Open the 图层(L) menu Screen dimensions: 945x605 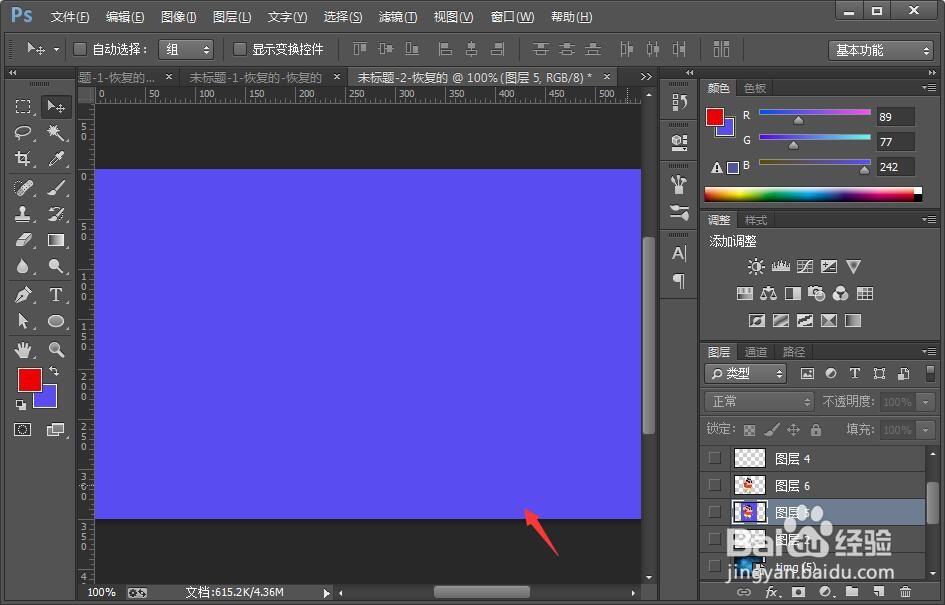point(232,17)
